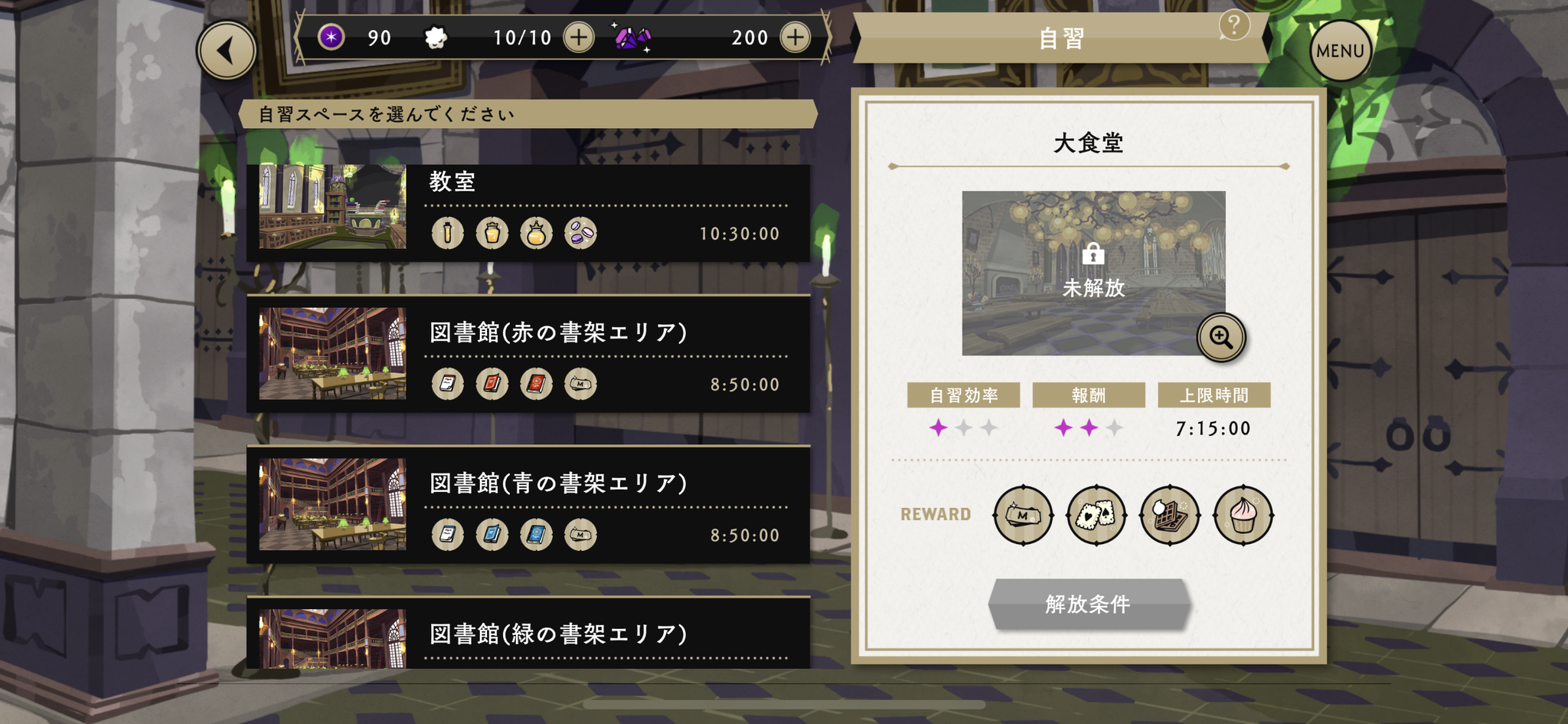Pick 図書館(緑の書架エリア) entry
This screenshot has width=1568, height=724.
point(528,633)
